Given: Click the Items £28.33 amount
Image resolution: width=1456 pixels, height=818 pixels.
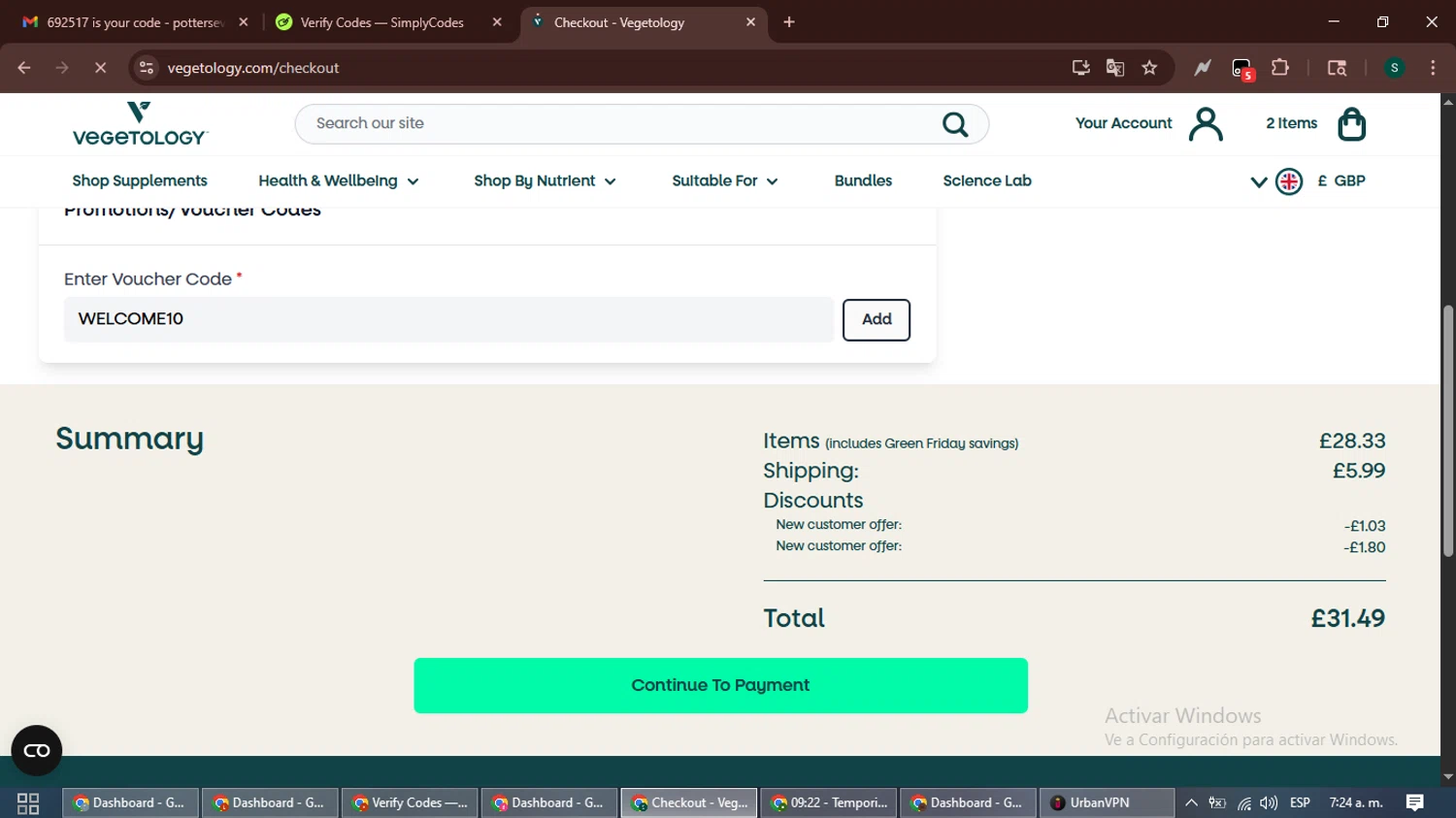Looking at the screenshot, I should [x=1352, y=442].
